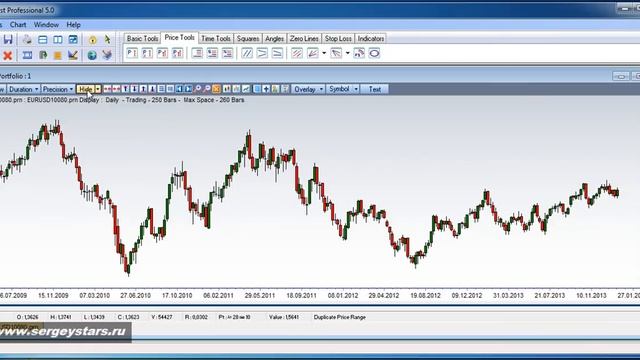Click the vertical split window layout icon
The width and height of the screenshot is (640, 360).
click(58, 40)
